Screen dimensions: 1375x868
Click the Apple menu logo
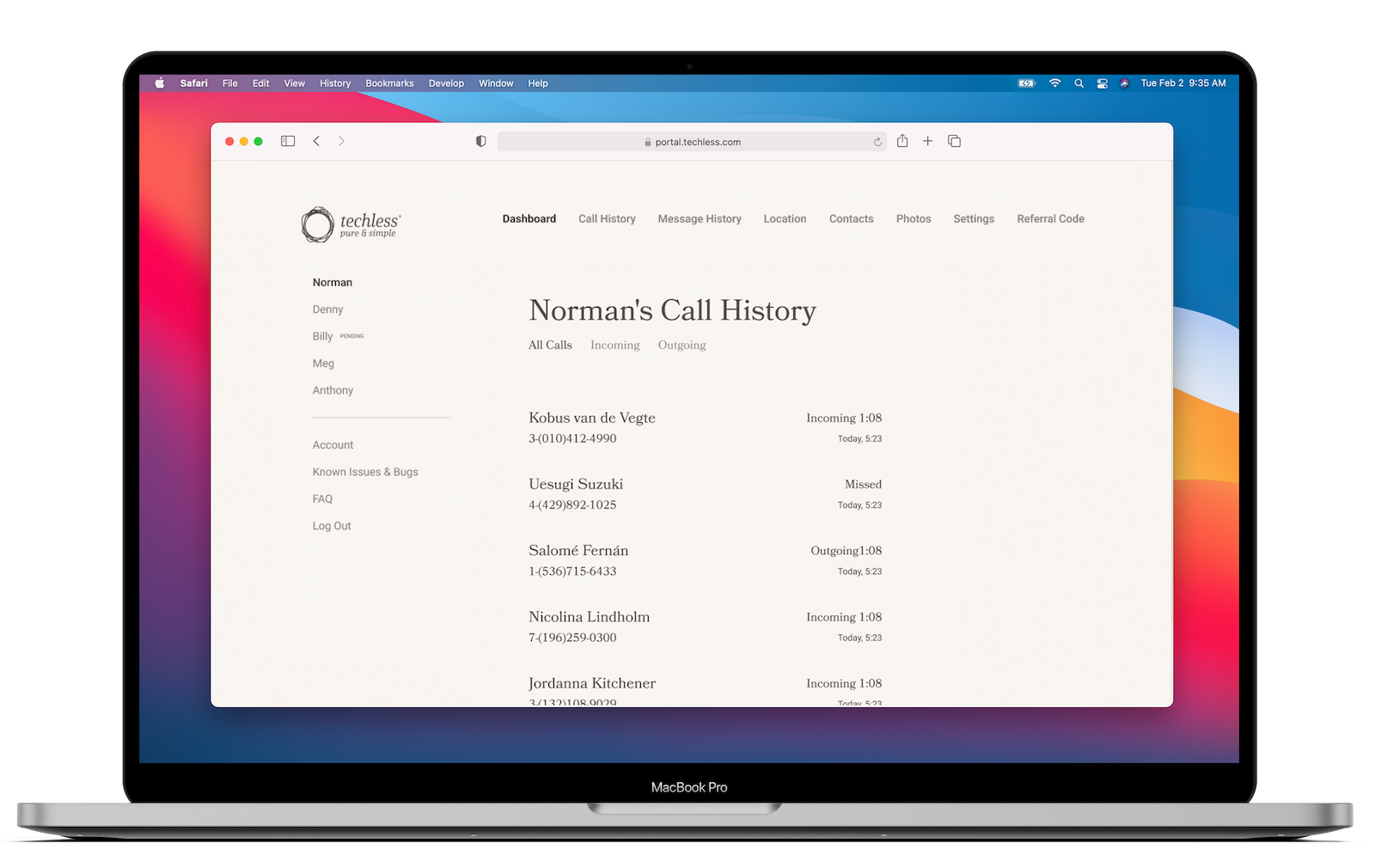(x=159, y=83)
